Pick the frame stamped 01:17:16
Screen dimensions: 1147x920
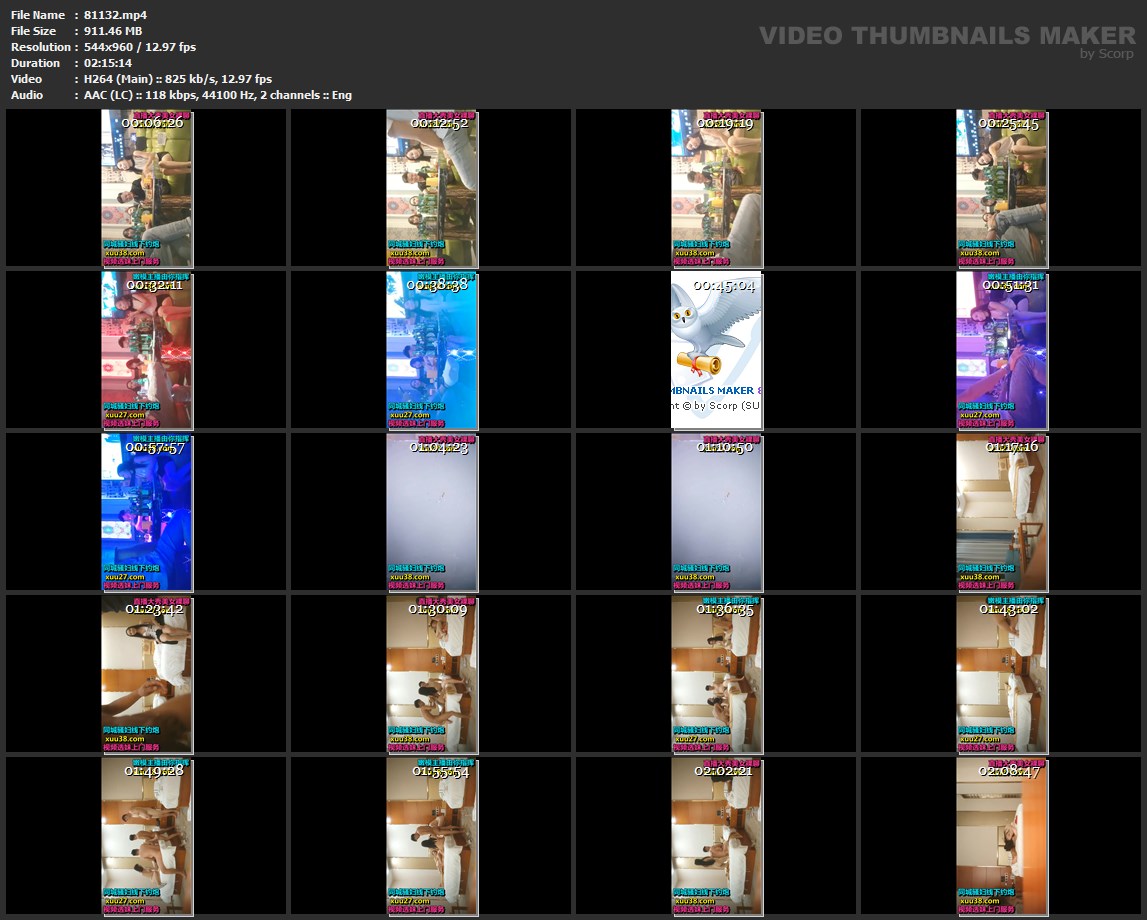(1002, 512)
